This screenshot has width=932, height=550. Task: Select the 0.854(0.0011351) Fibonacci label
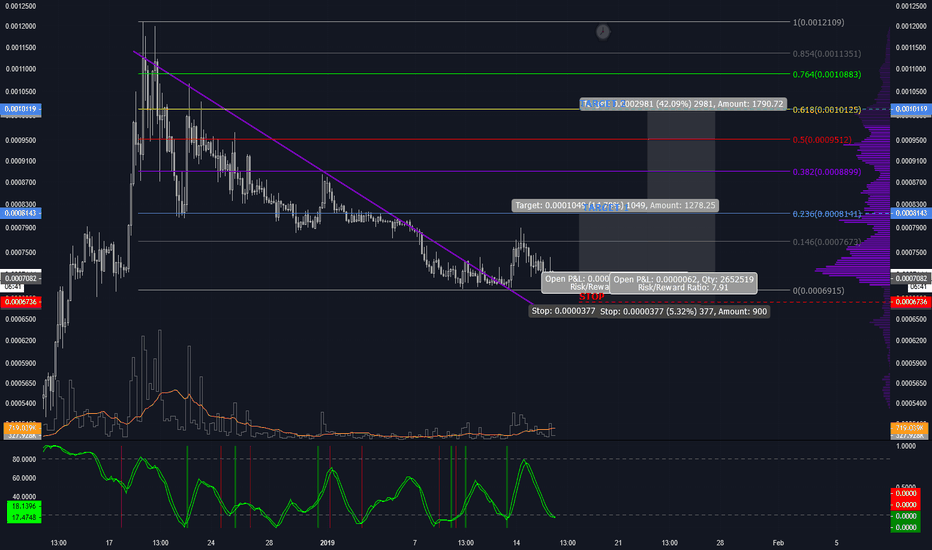(826, 54)
